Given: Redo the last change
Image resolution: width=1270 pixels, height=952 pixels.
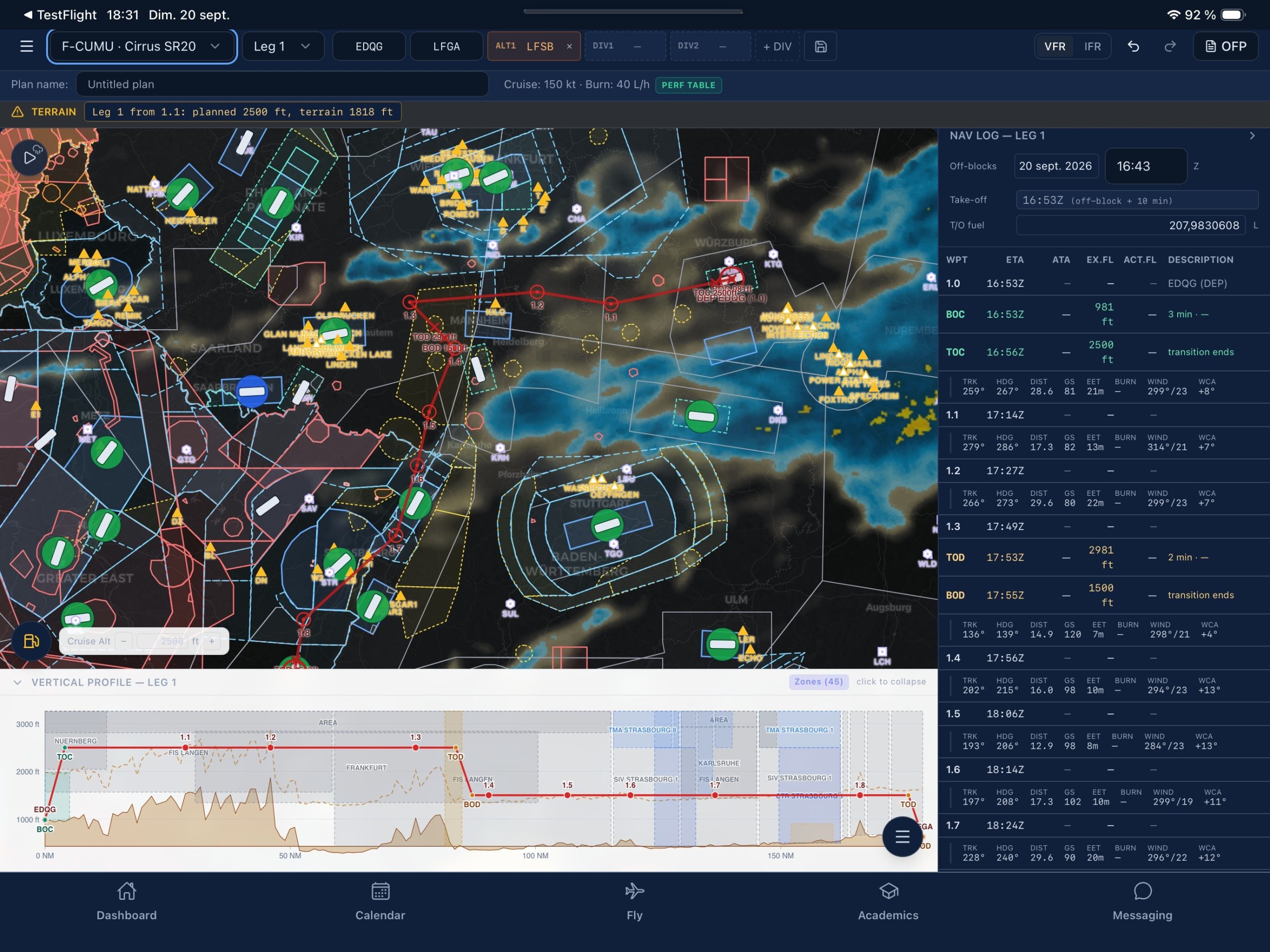Looking at the screenshot, I should tap(1169, 47).
